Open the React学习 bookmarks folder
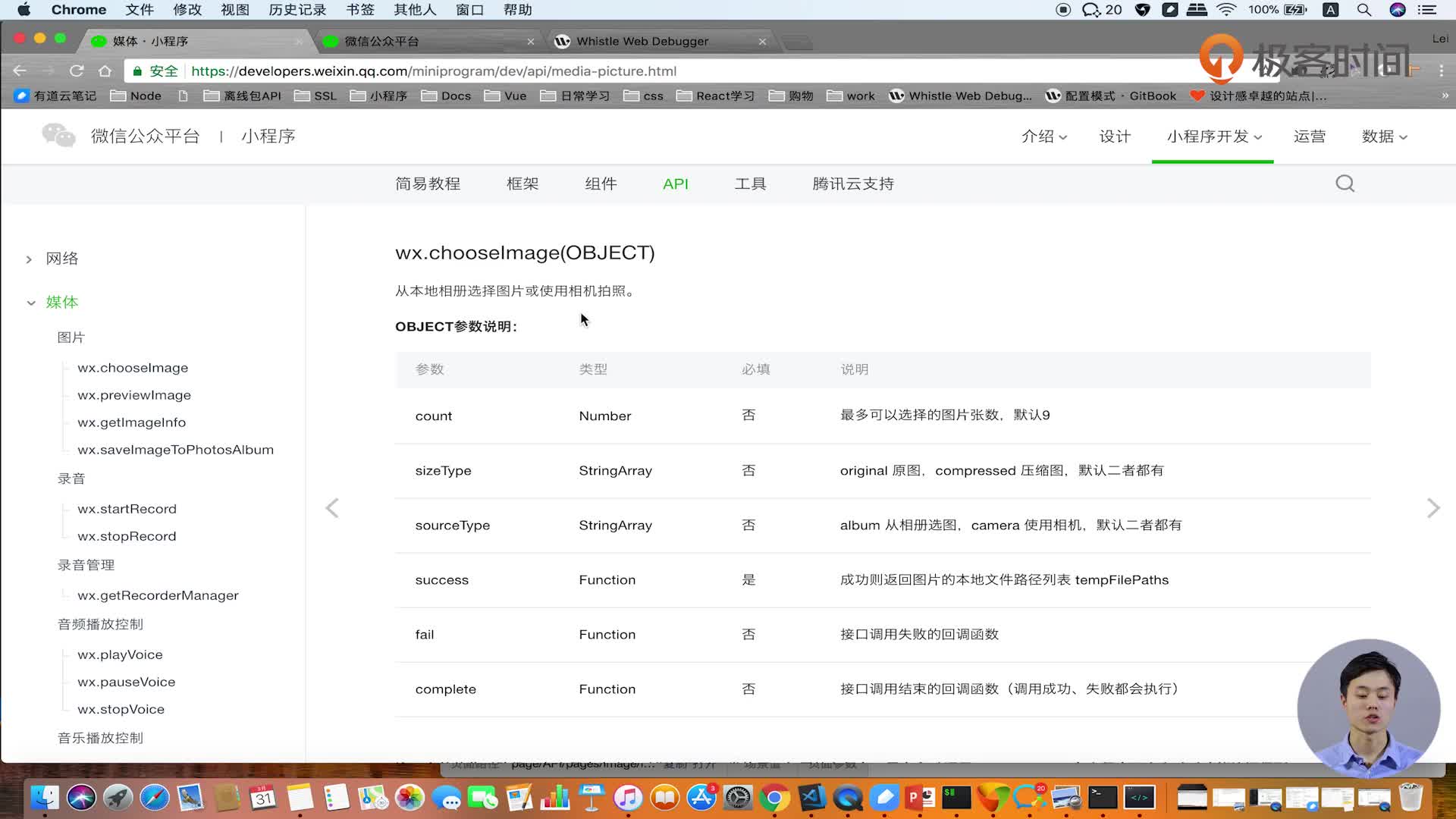 click(715, 96)
